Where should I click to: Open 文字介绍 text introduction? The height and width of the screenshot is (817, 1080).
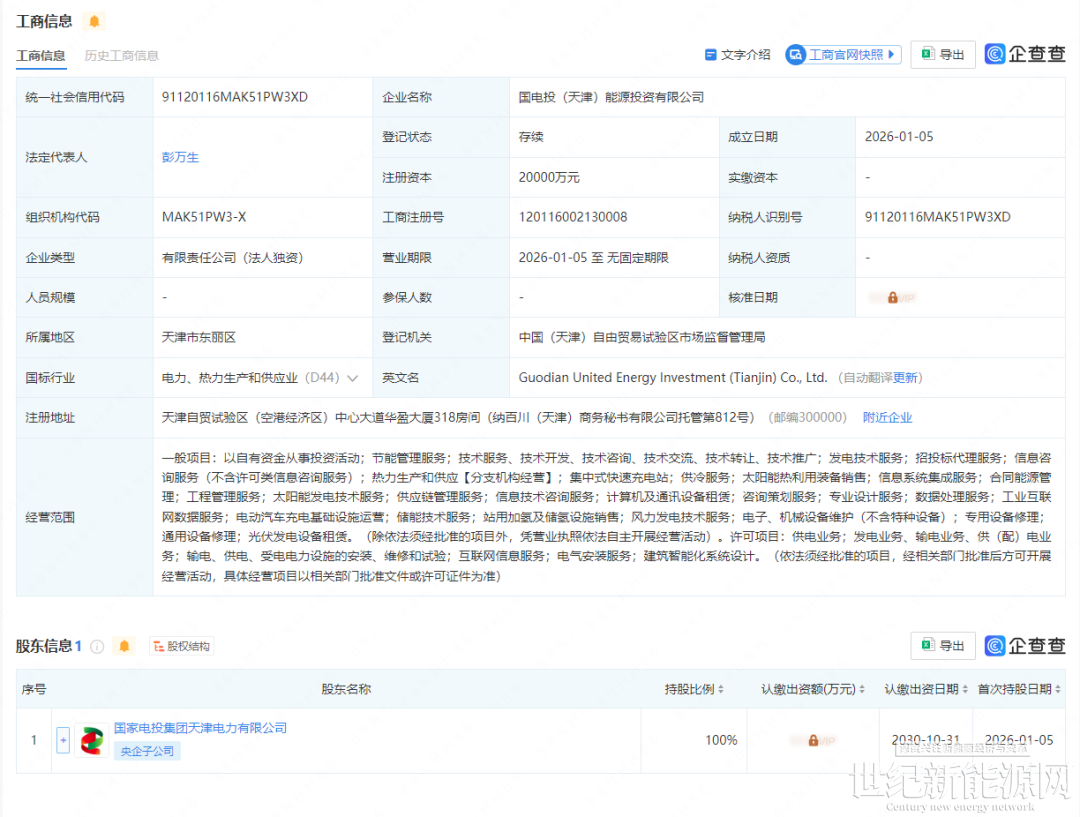(x=738, y=55)
